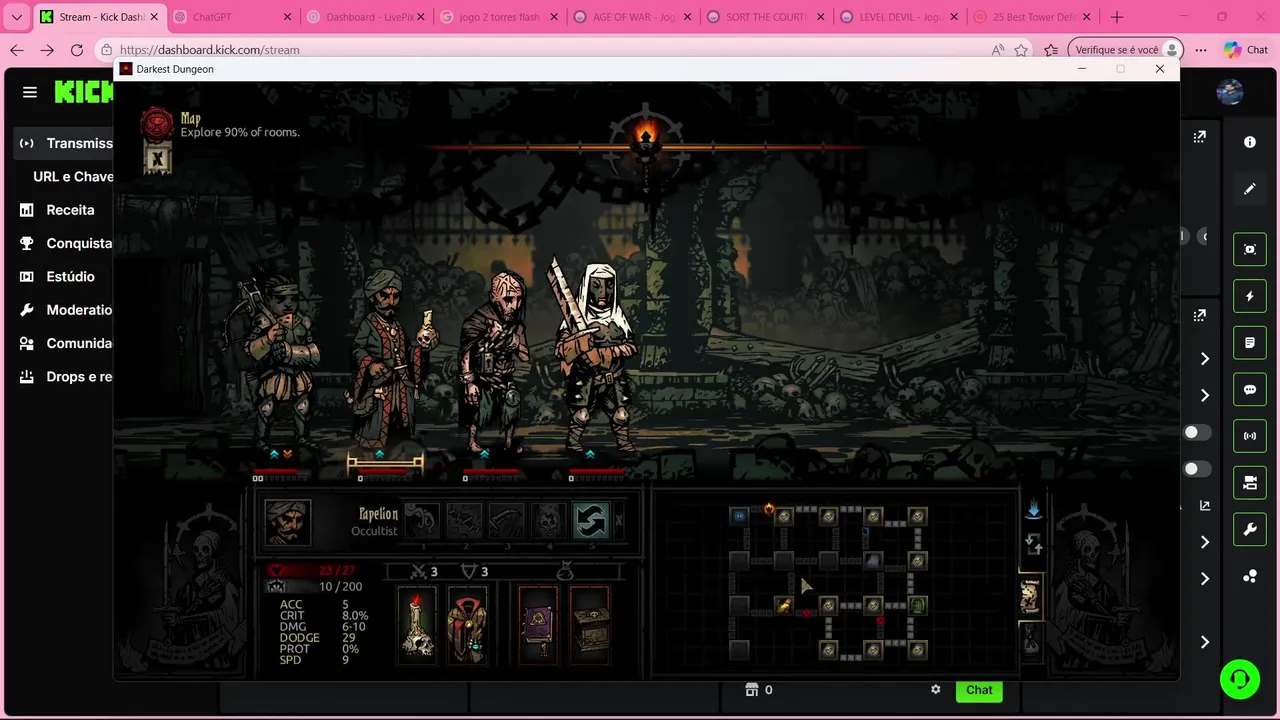Click the retreat banner icon below quest seal
Image resolution: width=1280 pixels, height=720 pixels.
[x=157, y=158]
